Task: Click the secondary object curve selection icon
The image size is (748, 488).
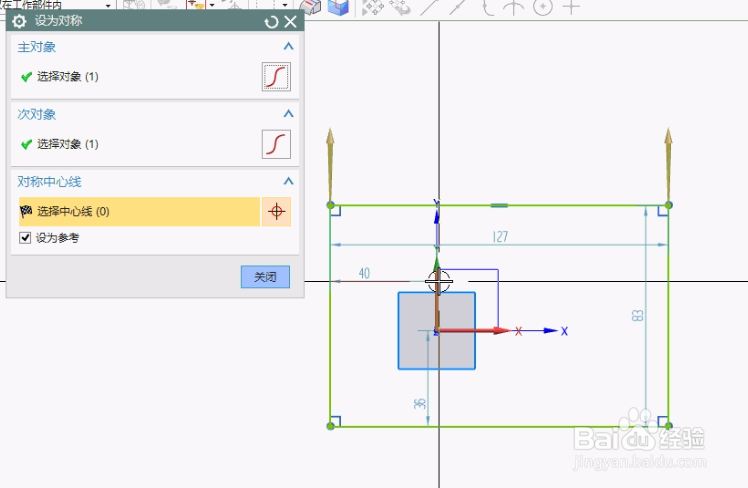Action: (x=276, y=144)
